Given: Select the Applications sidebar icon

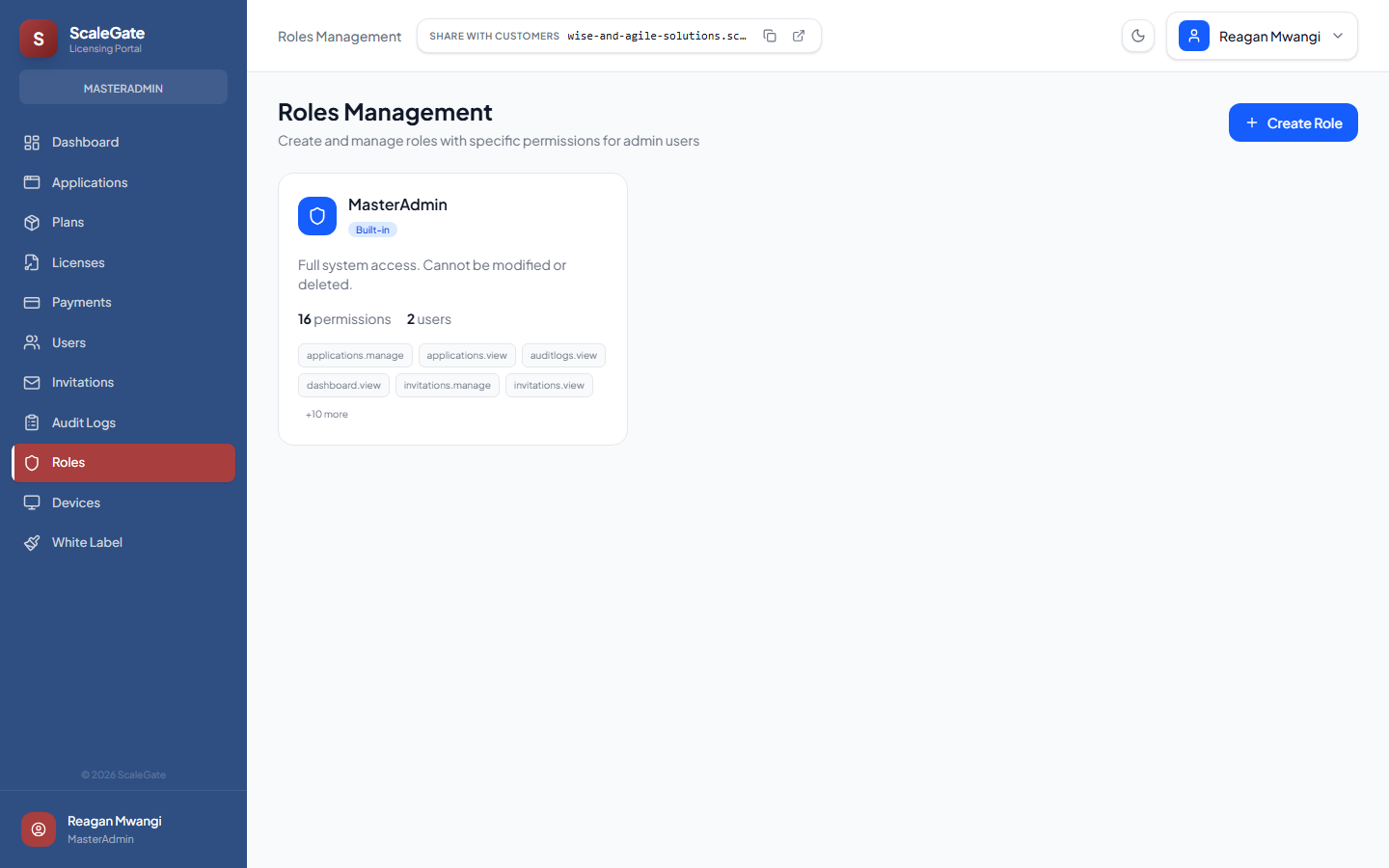Looking at the screenshot, I should click(33, 182).
